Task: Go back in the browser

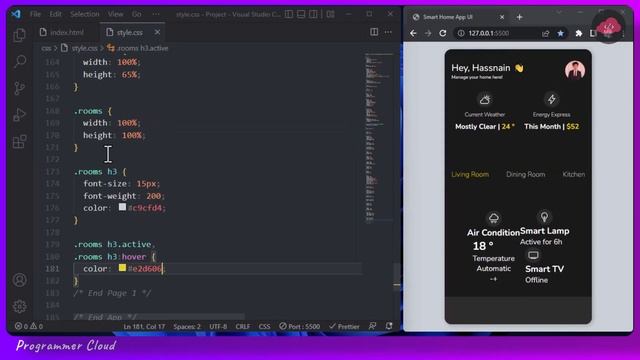Action: [x=413, y=33]
